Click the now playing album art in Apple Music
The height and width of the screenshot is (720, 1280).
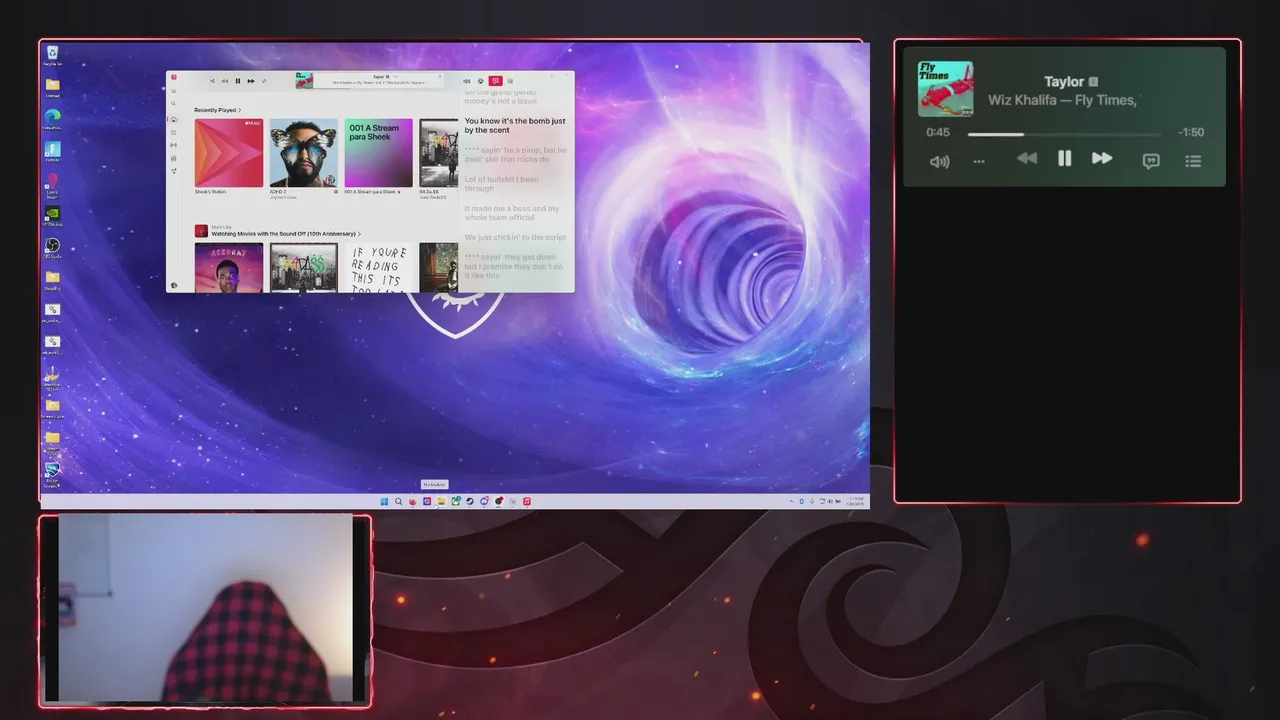304,80
